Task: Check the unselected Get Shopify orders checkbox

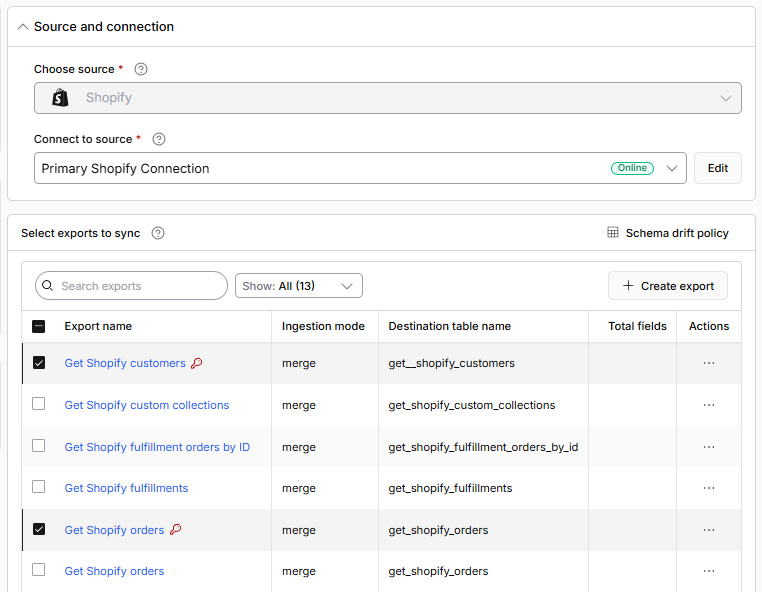Action: click(x=38, y=570)
